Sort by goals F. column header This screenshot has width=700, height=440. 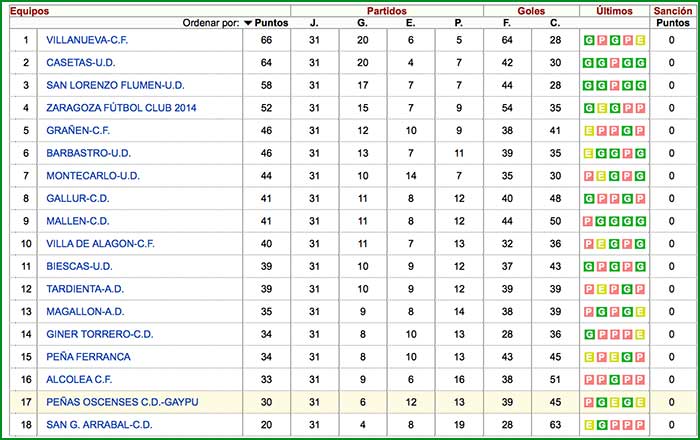pyautogui.click(x=507, y=22)
